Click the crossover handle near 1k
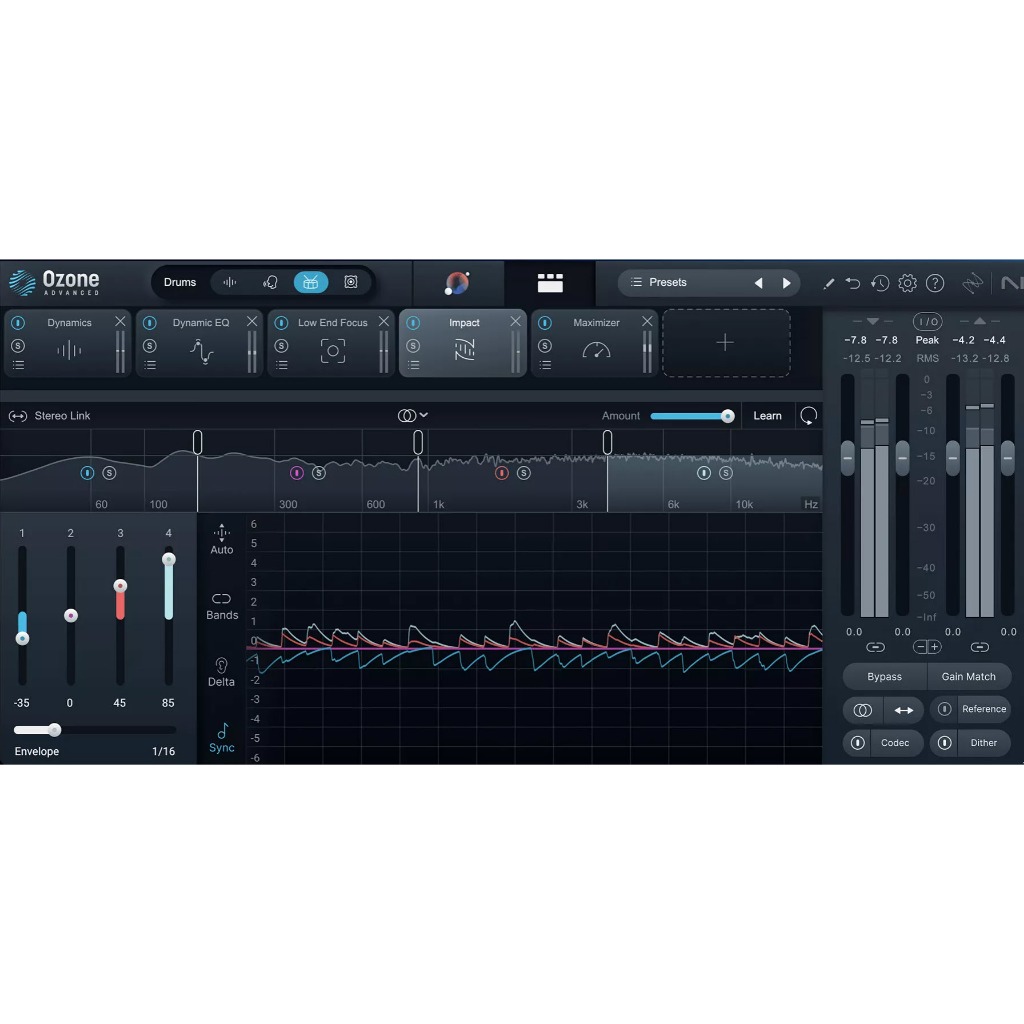This screenshot has width=1024, height=1024. [418, 442]
